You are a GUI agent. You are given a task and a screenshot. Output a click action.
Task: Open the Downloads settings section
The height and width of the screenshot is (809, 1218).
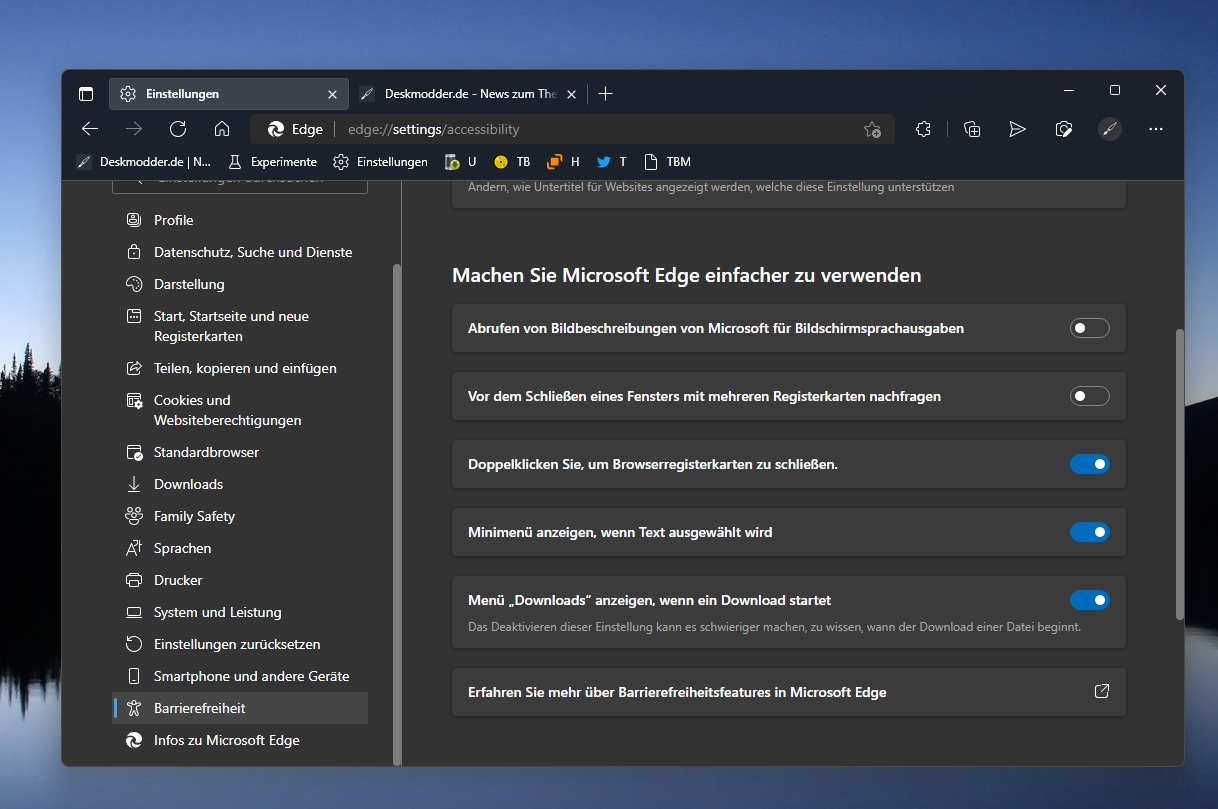coord(240,484)
